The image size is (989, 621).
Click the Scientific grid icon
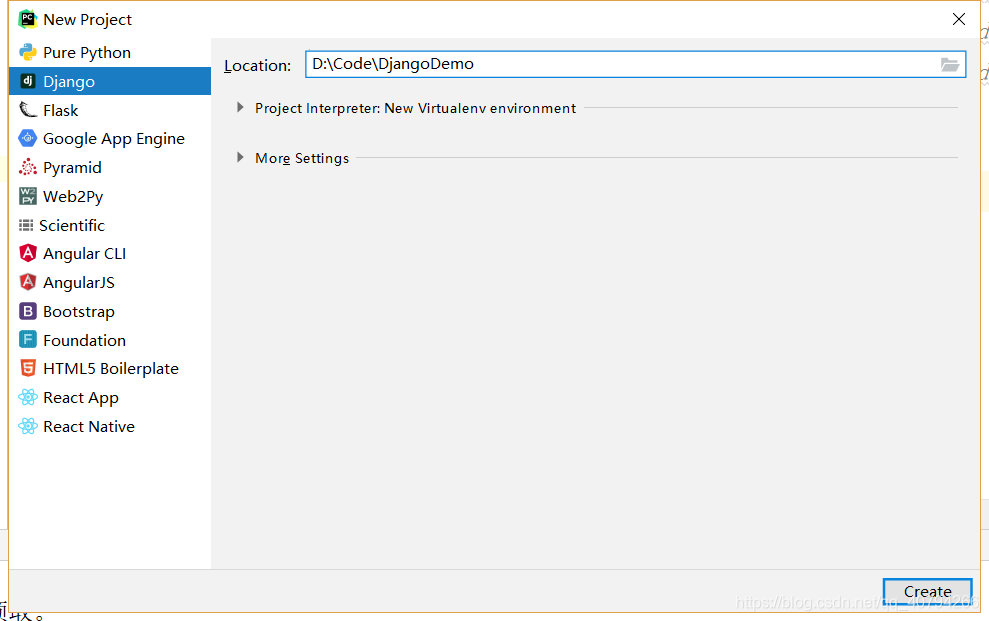pyautogui.click(x=26, y=225)
